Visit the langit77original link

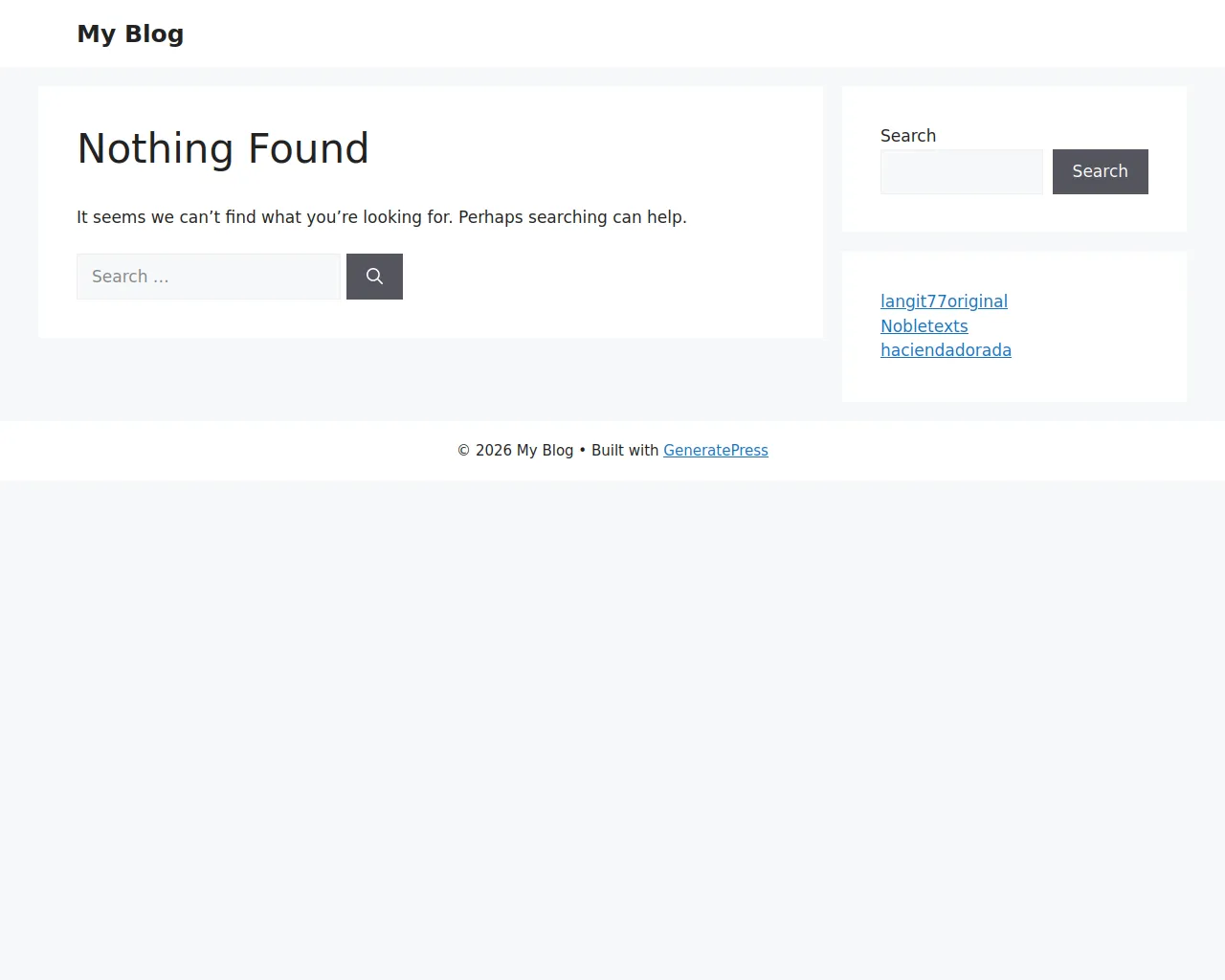click(x=944, y=301)
